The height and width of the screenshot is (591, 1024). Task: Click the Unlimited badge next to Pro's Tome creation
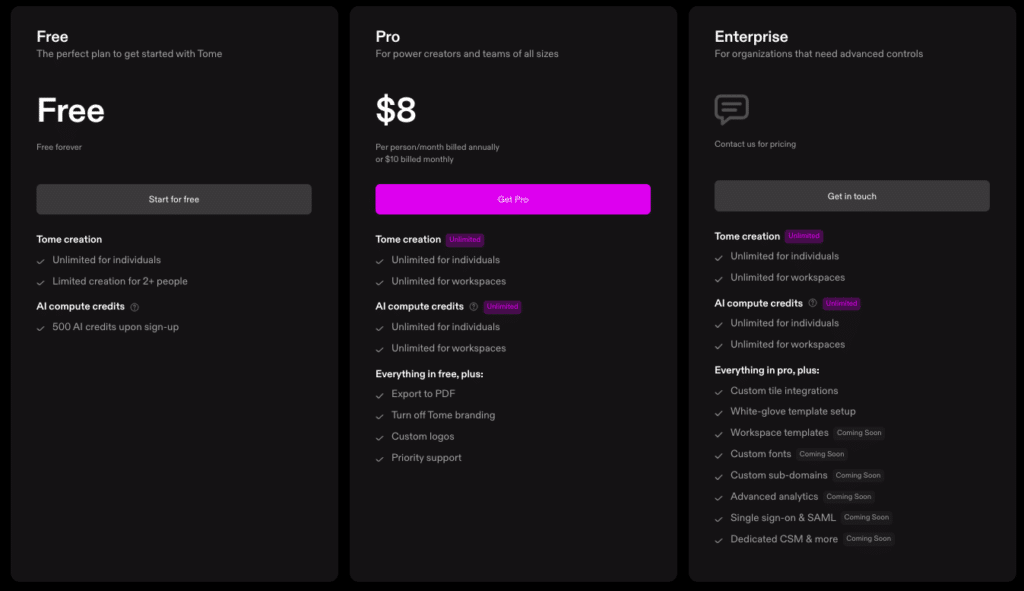point(464,239)
